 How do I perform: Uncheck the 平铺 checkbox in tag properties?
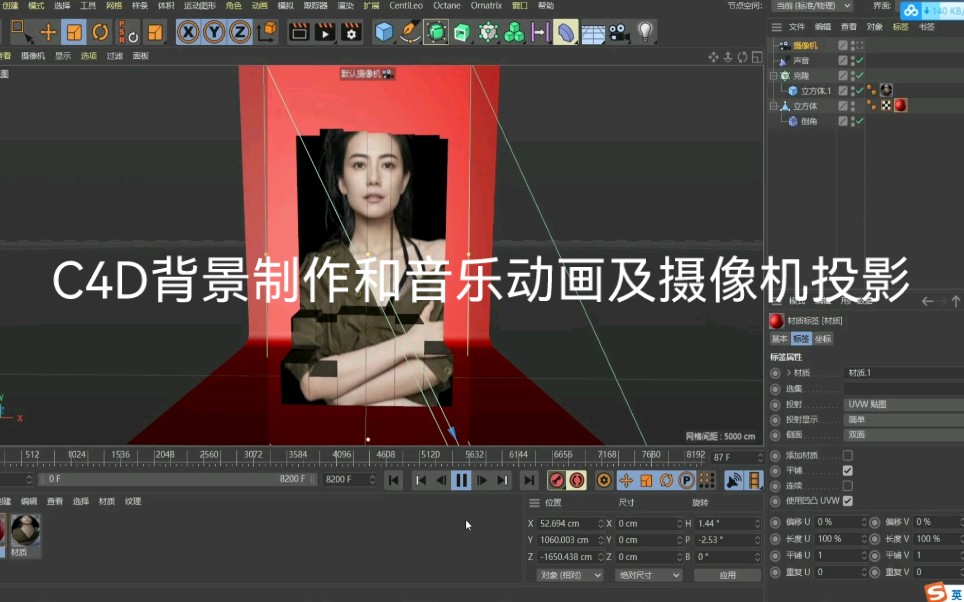coord(847,471)
